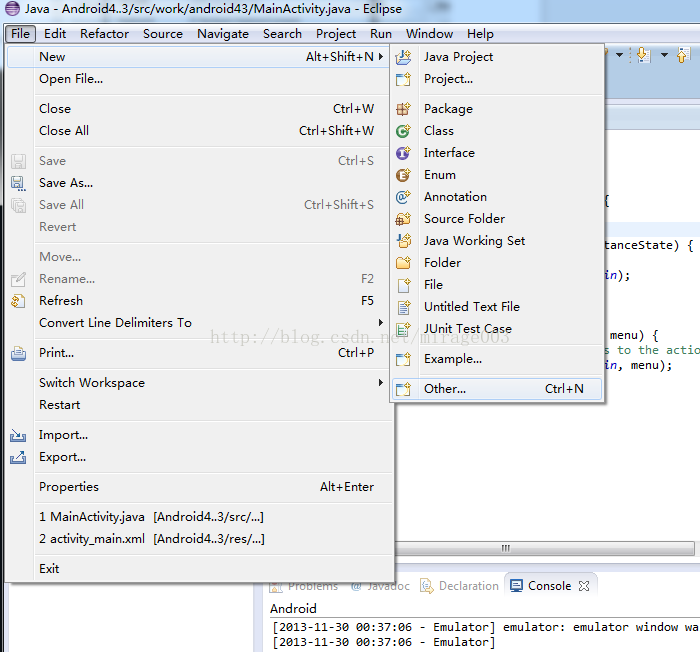Viewport: 700px width, 652px height.
Task: Open the Search menu
Action: (282, 33)
